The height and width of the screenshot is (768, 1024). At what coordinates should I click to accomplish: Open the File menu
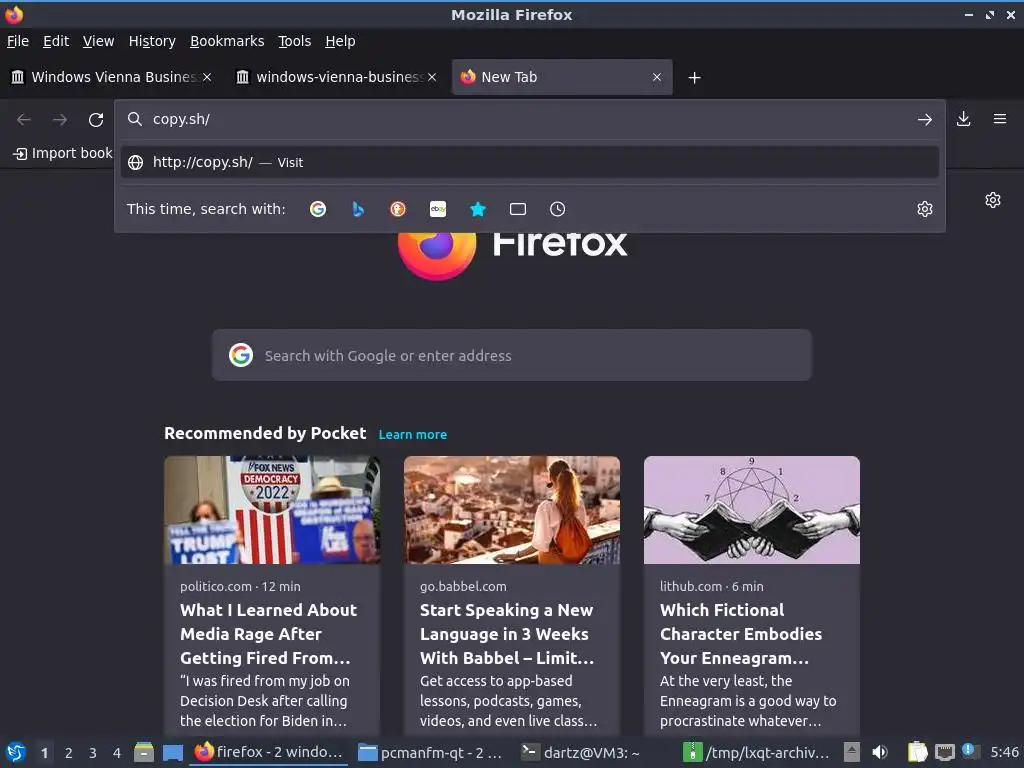18,41
